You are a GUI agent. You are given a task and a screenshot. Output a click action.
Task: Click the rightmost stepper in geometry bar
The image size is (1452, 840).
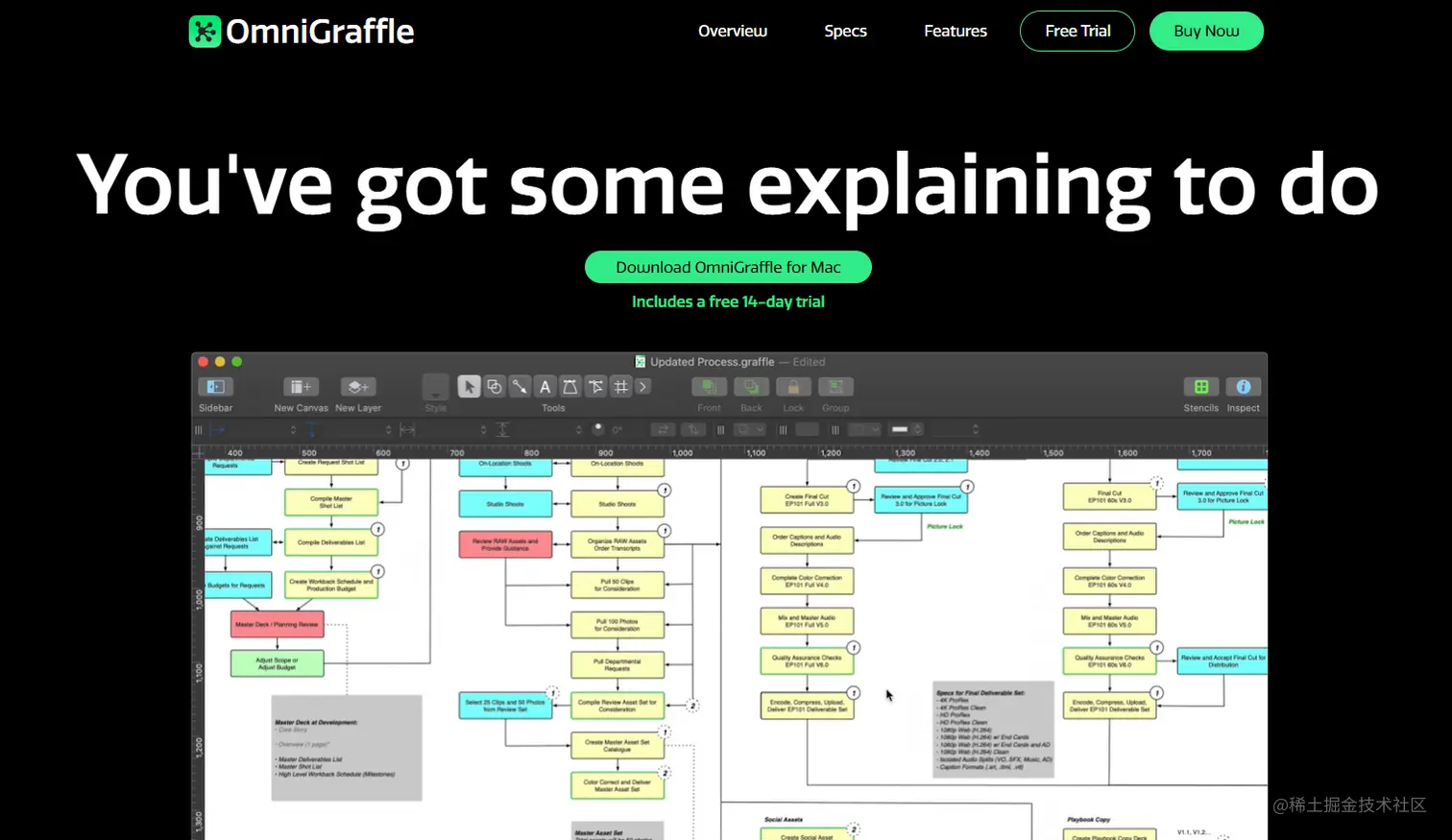pyautogui.click(x=975, y=430)
